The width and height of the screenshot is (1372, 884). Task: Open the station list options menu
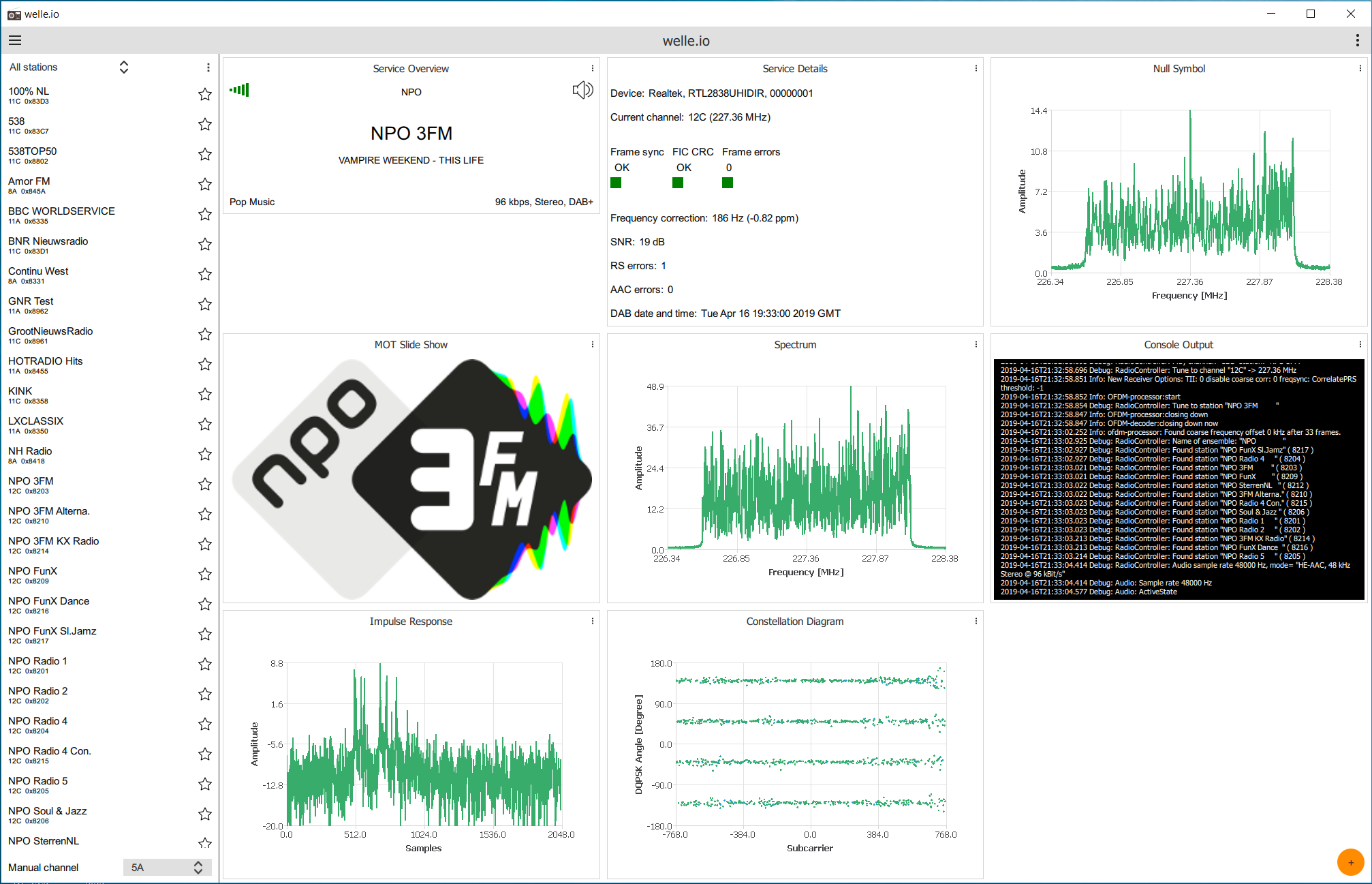[x=208, y=67]
